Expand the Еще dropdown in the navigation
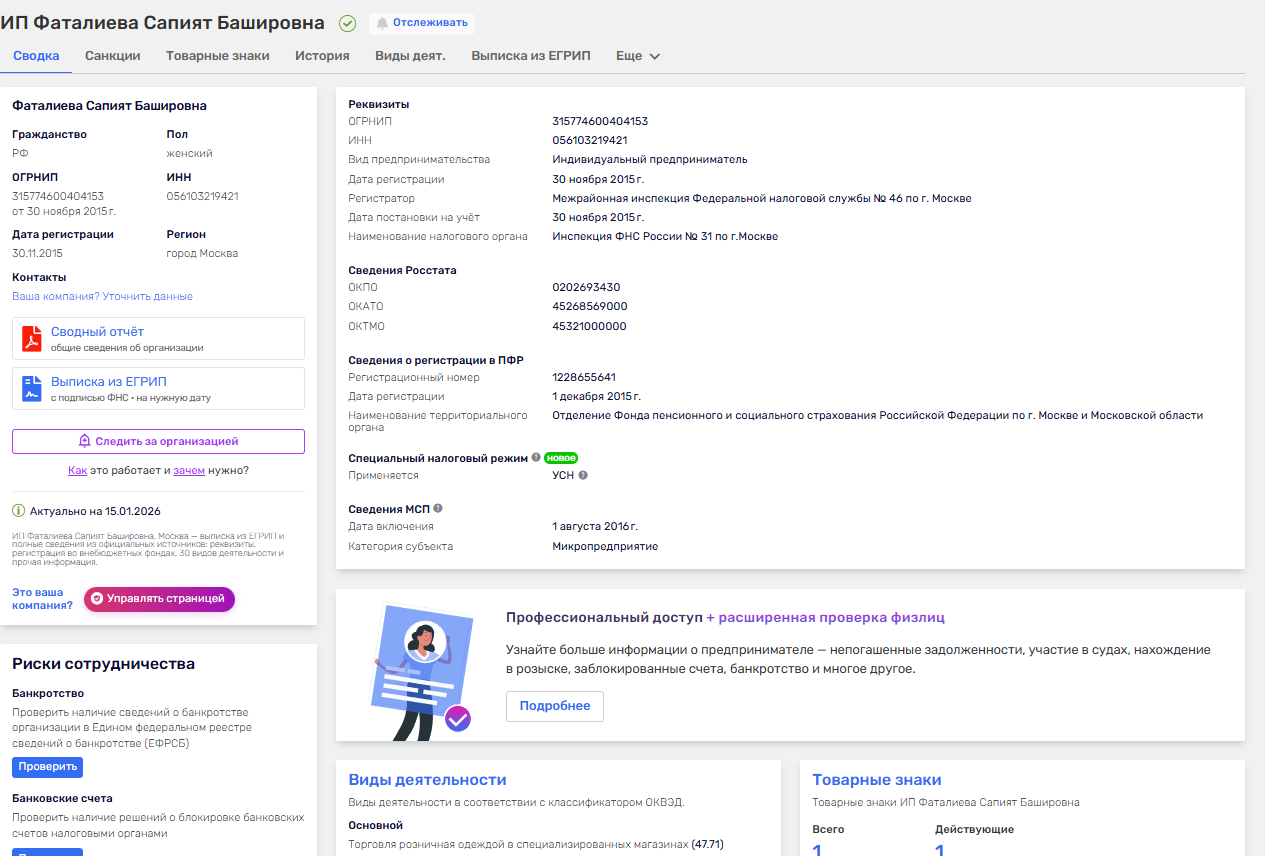The image size is (1265, 856). (637, 56)
